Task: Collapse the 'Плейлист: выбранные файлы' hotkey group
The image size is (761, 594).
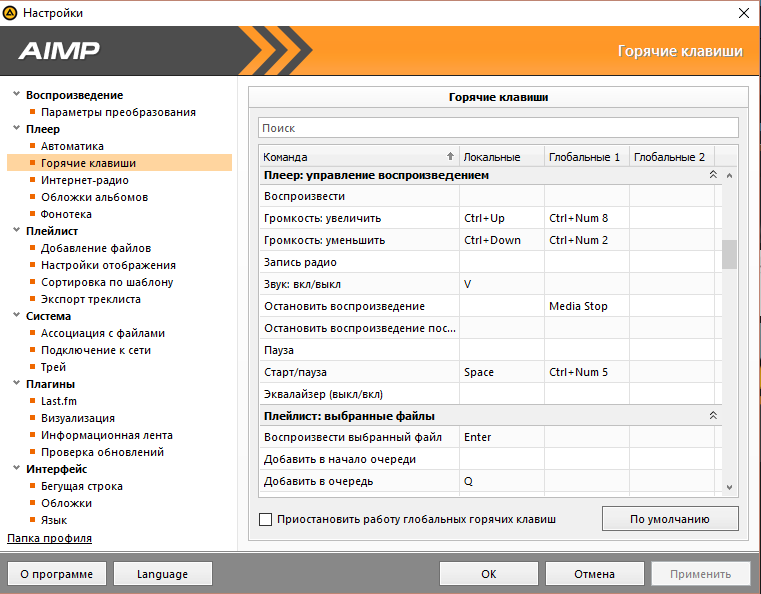Action: point(713,415)
